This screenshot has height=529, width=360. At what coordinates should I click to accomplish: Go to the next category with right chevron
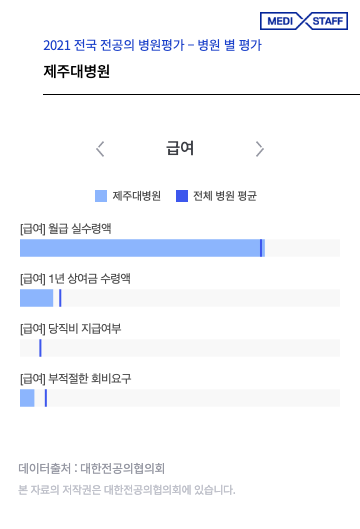tap(259, 149)
